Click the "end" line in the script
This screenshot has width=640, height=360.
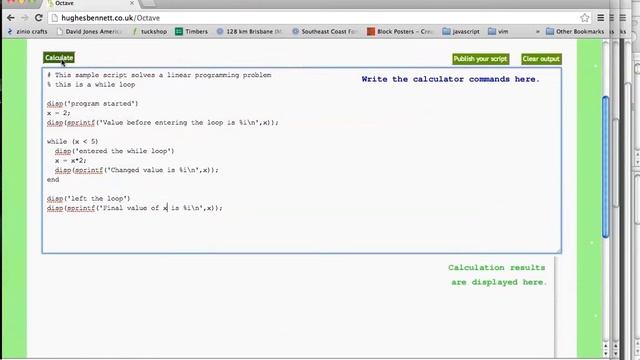[x=53, y=179]
